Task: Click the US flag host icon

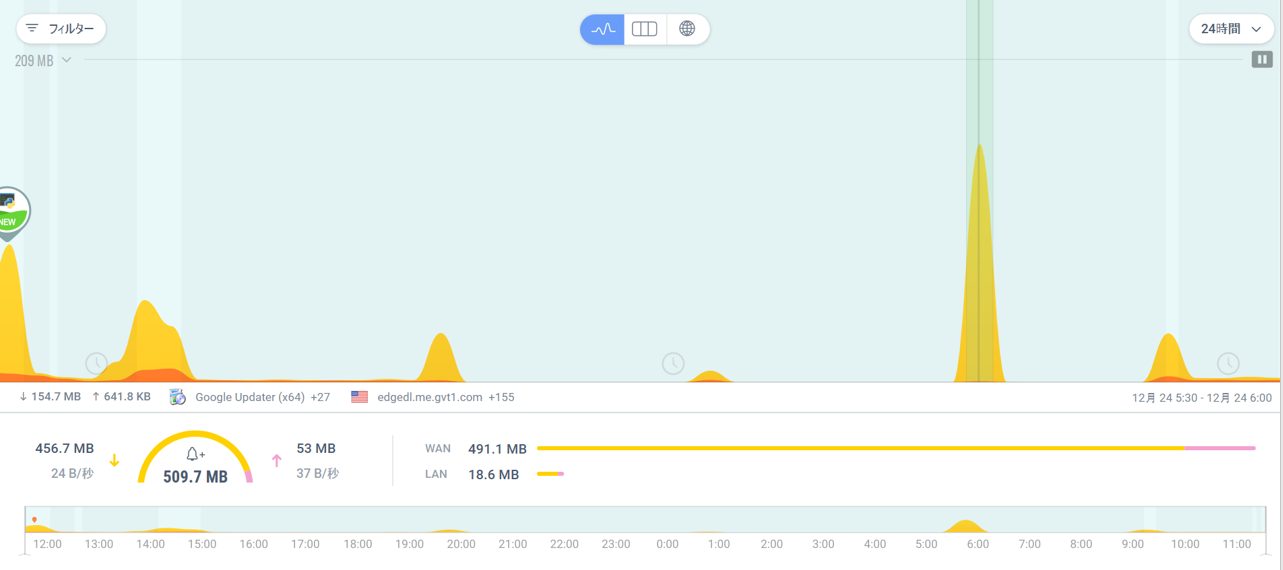Action: (360, 397)
